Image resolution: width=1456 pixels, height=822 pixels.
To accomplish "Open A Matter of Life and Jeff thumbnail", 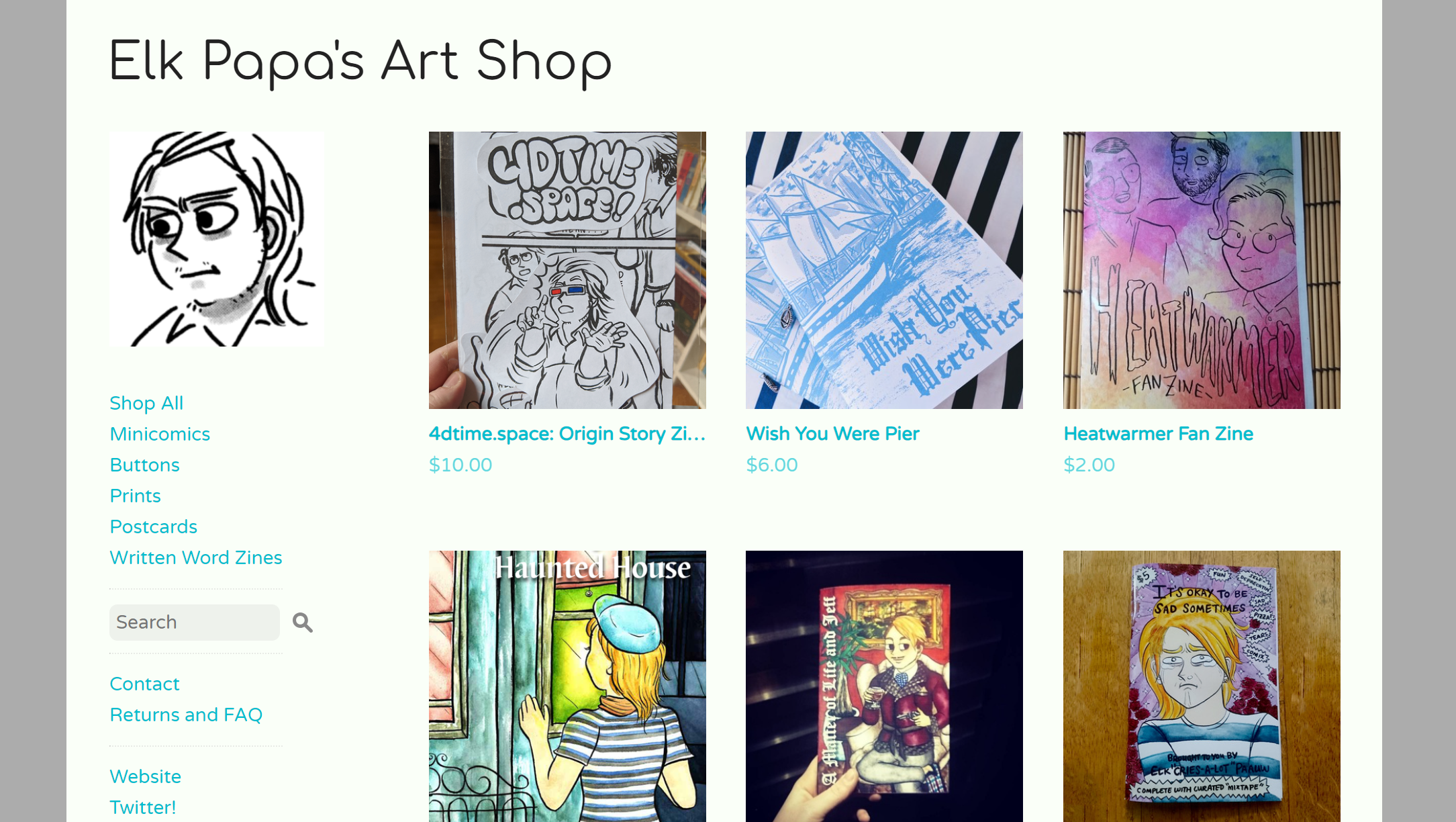I will click(x=884, y=686).
